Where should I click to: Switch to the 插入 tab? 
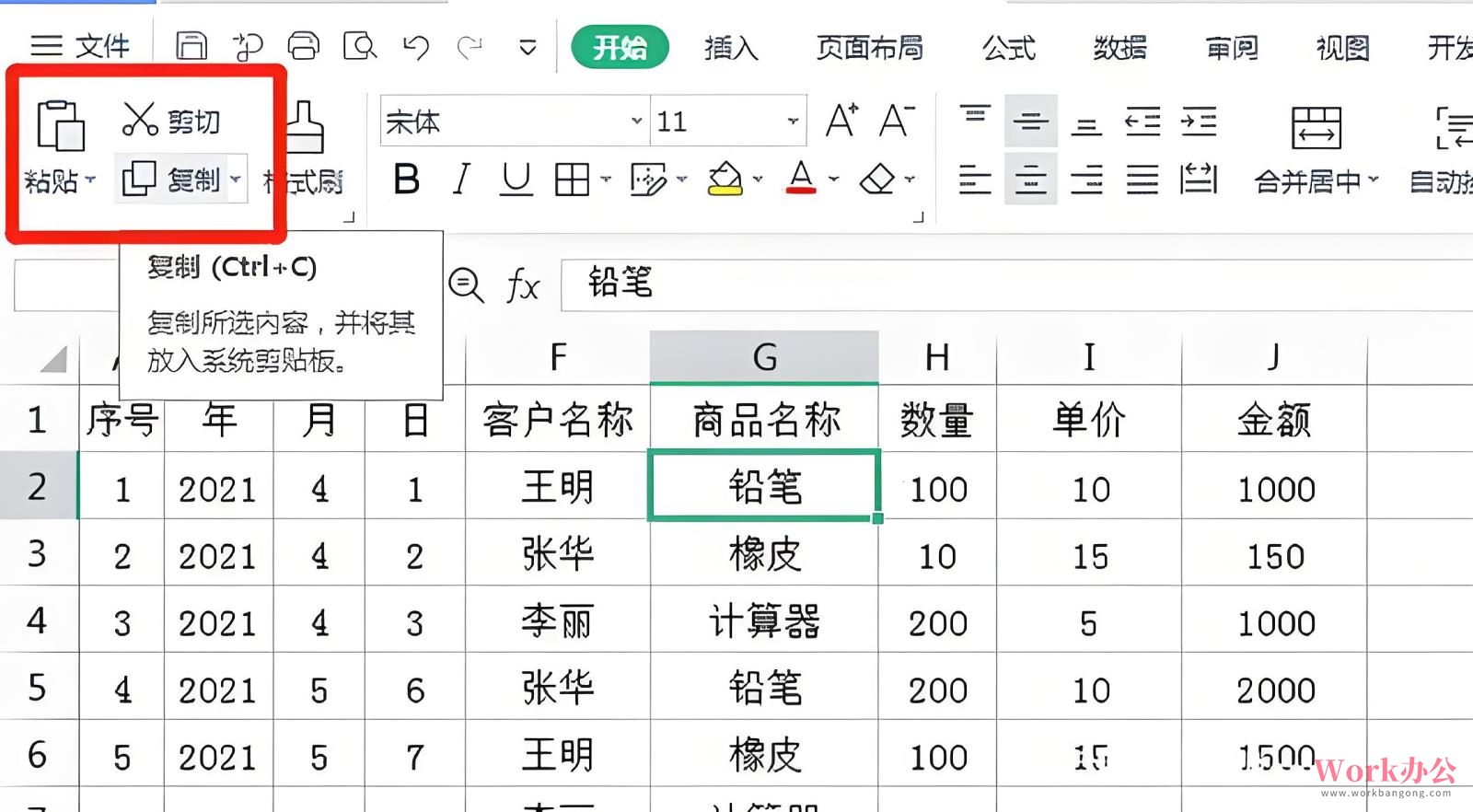[x=731, y=47]
